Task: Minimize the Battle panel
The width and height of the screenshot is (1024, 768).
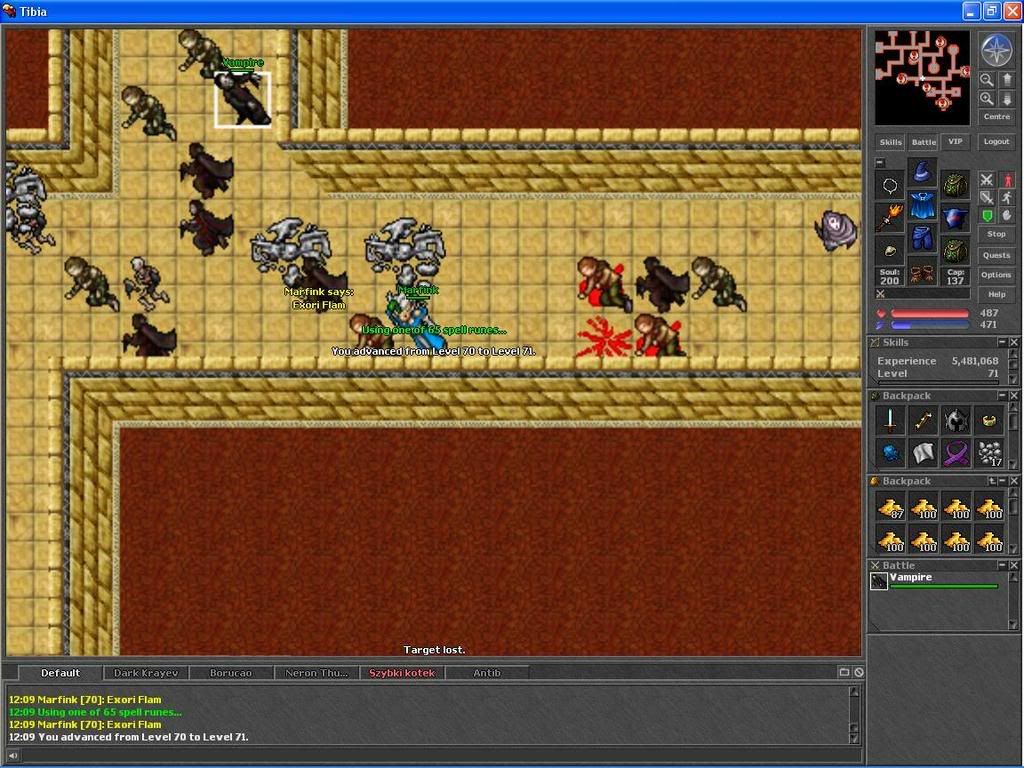Action: (x=1002, y=566)
